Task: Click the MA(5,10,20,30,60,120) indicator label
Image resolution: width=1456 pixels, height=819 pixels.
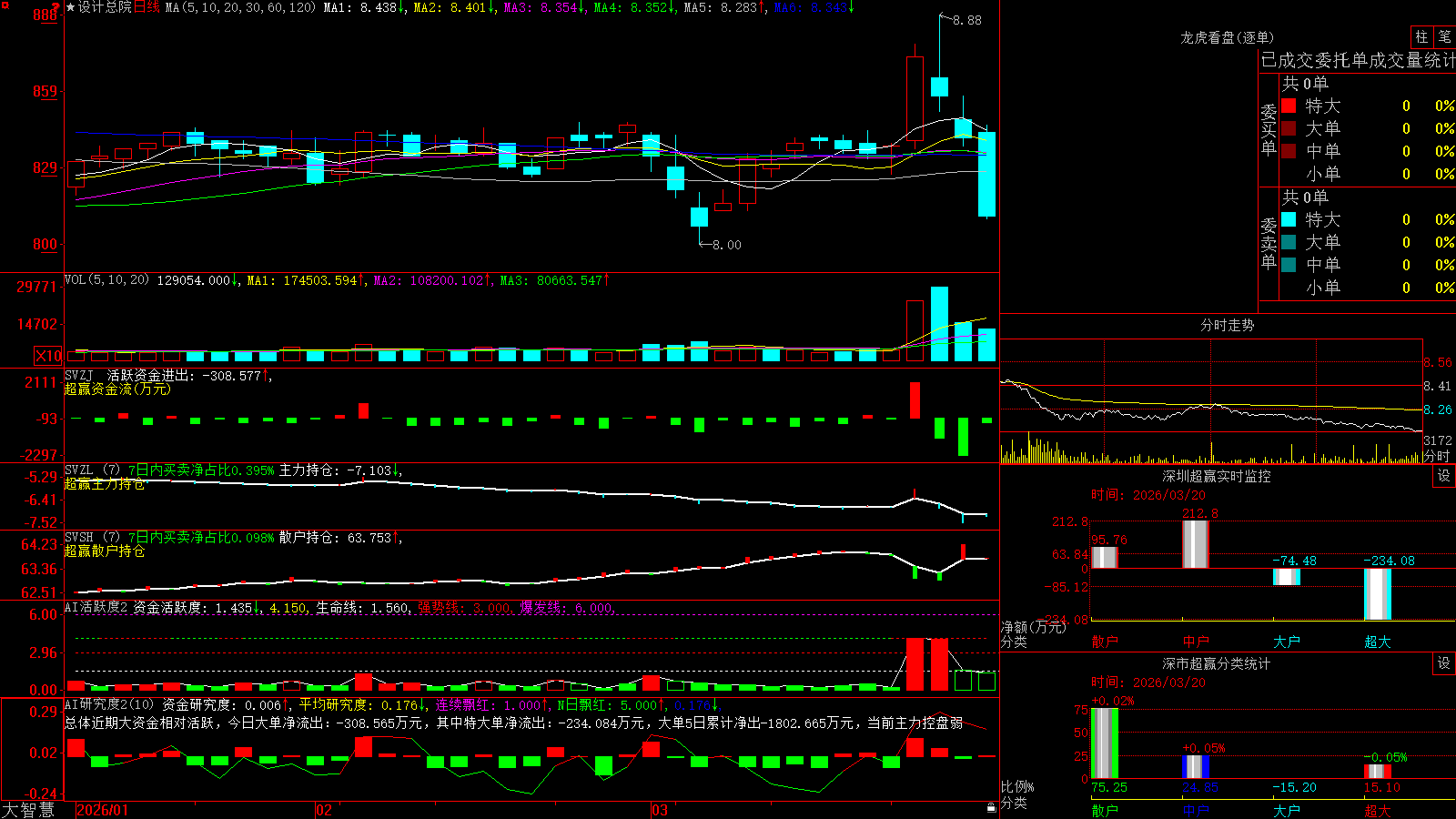Action: [x=240, y=7]
